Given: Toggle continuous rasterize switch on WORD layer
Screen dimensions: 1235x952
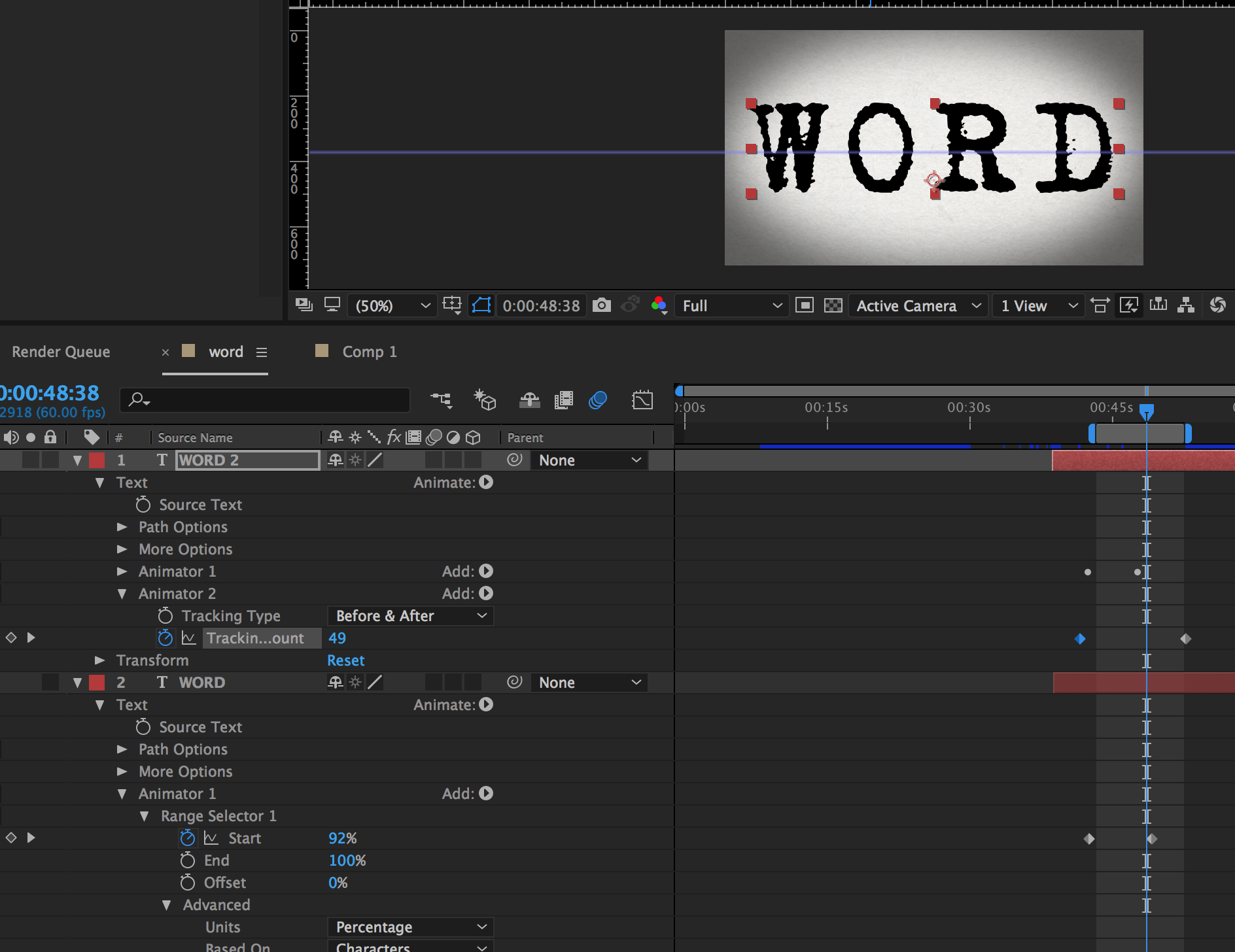Looking at the screenshot, I should click(x=355, y=682).
